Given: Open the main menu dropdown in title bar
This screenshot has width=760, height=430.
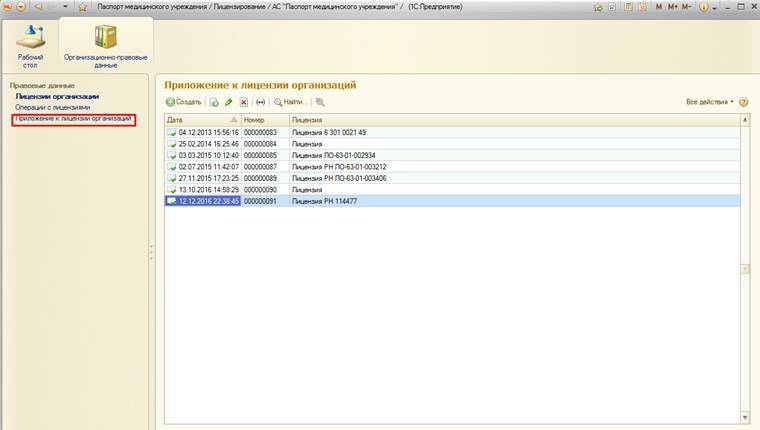Looking at the screenshot, I should [x=22, y=7].
